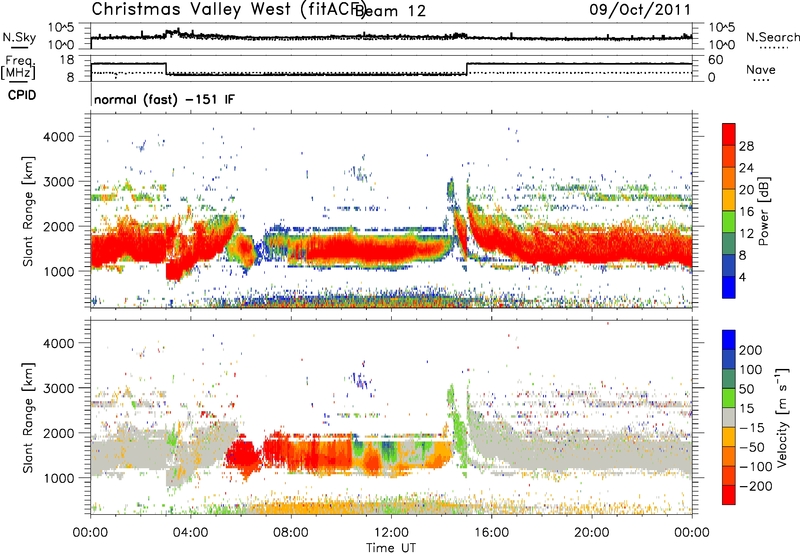Click the 200 value on Velocity colorbar
Viewport: 800px width, 554px height.
[x=751, y=350]
